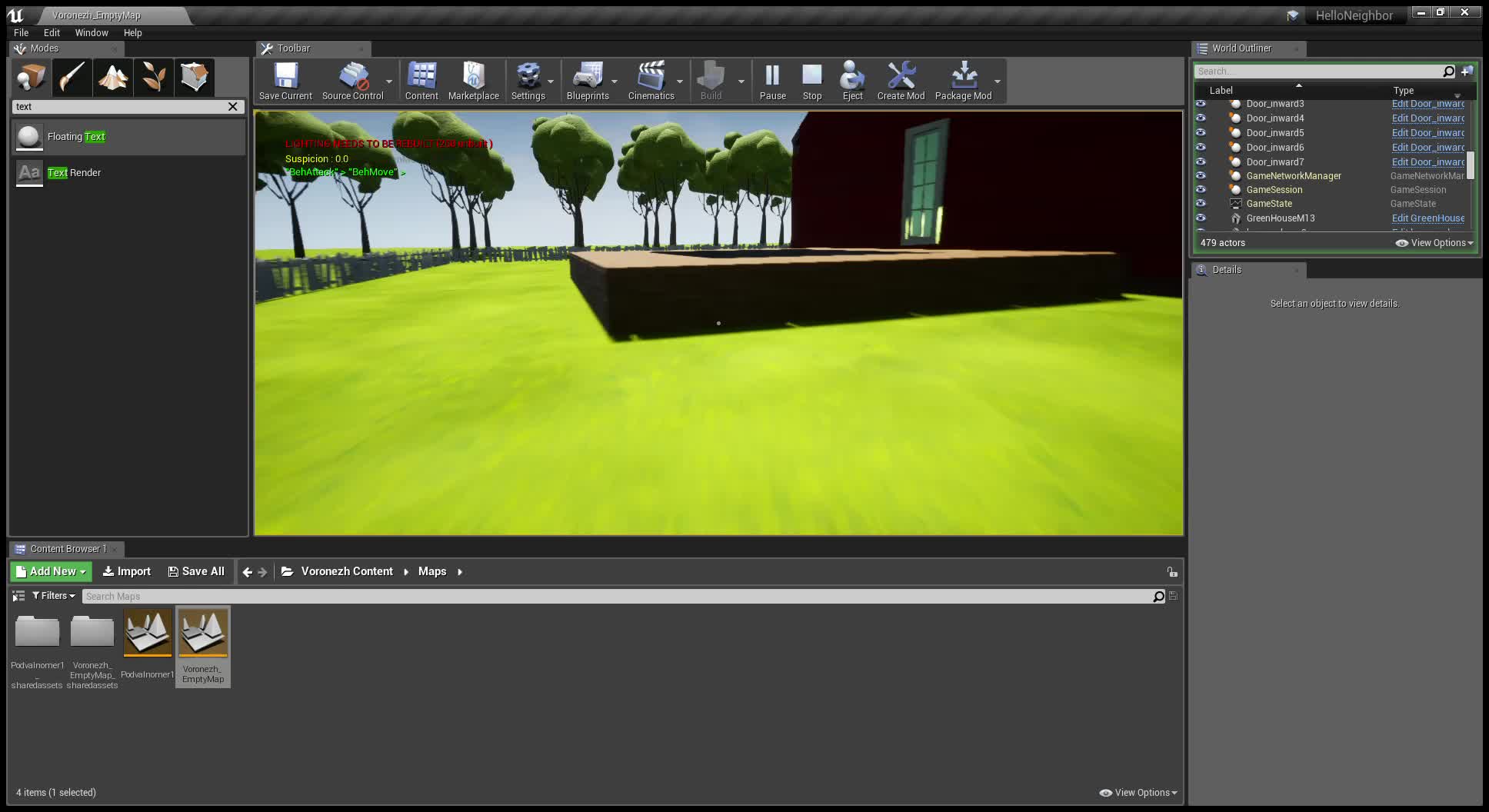The height and width of the screenshot is (812, 1489).
Task: Toggle visibility of Door_inward6
Action: 1201,147
